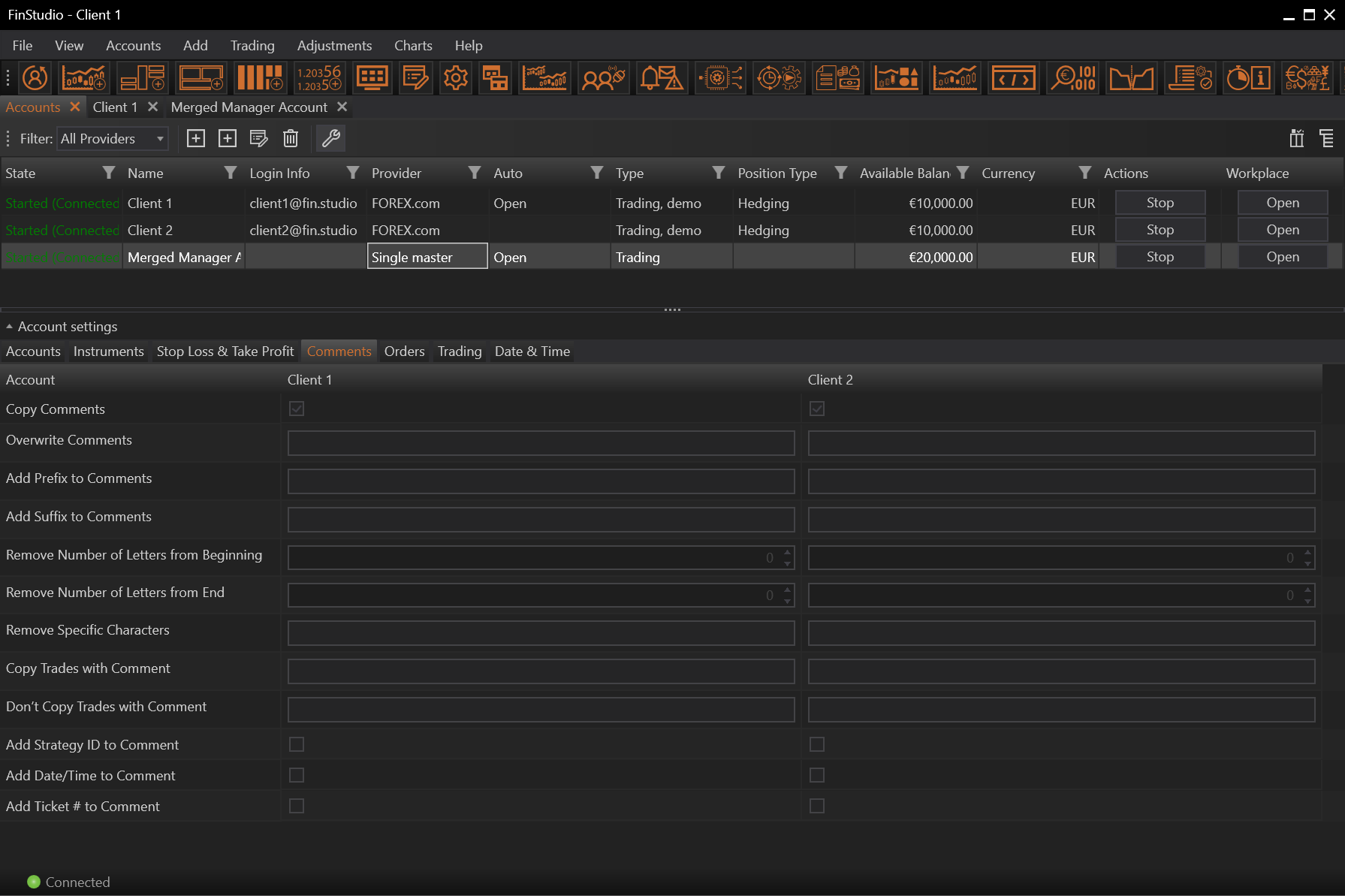This screenshot has height=896, width=1345.
Task: Open the code editor icon with angle brackets
Action: pos(1013,77)
